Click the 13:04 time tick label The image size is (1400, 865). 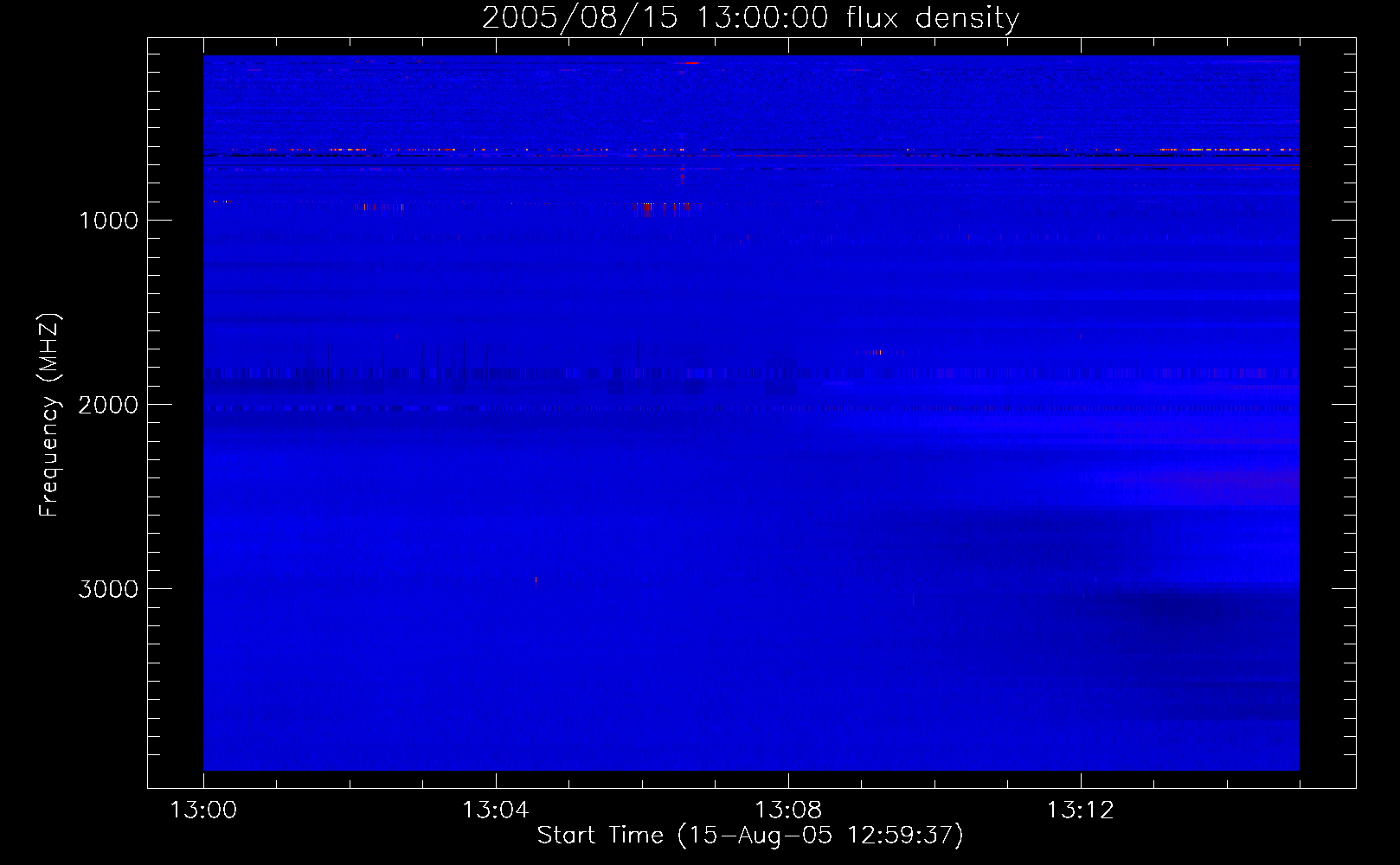495,811
